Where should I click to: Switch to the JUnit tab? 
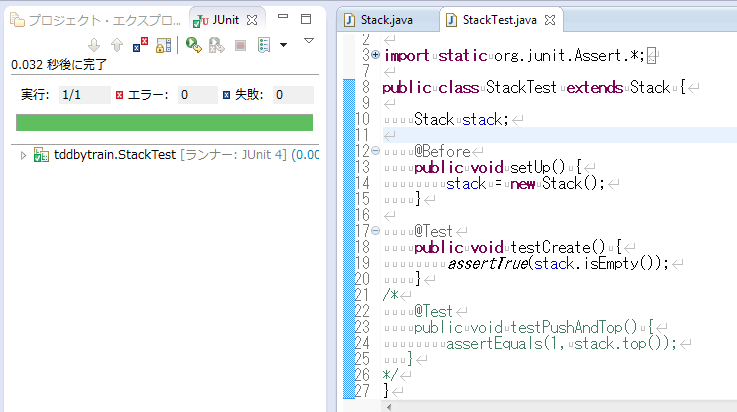pyautogui.click(x=226, y=20)
